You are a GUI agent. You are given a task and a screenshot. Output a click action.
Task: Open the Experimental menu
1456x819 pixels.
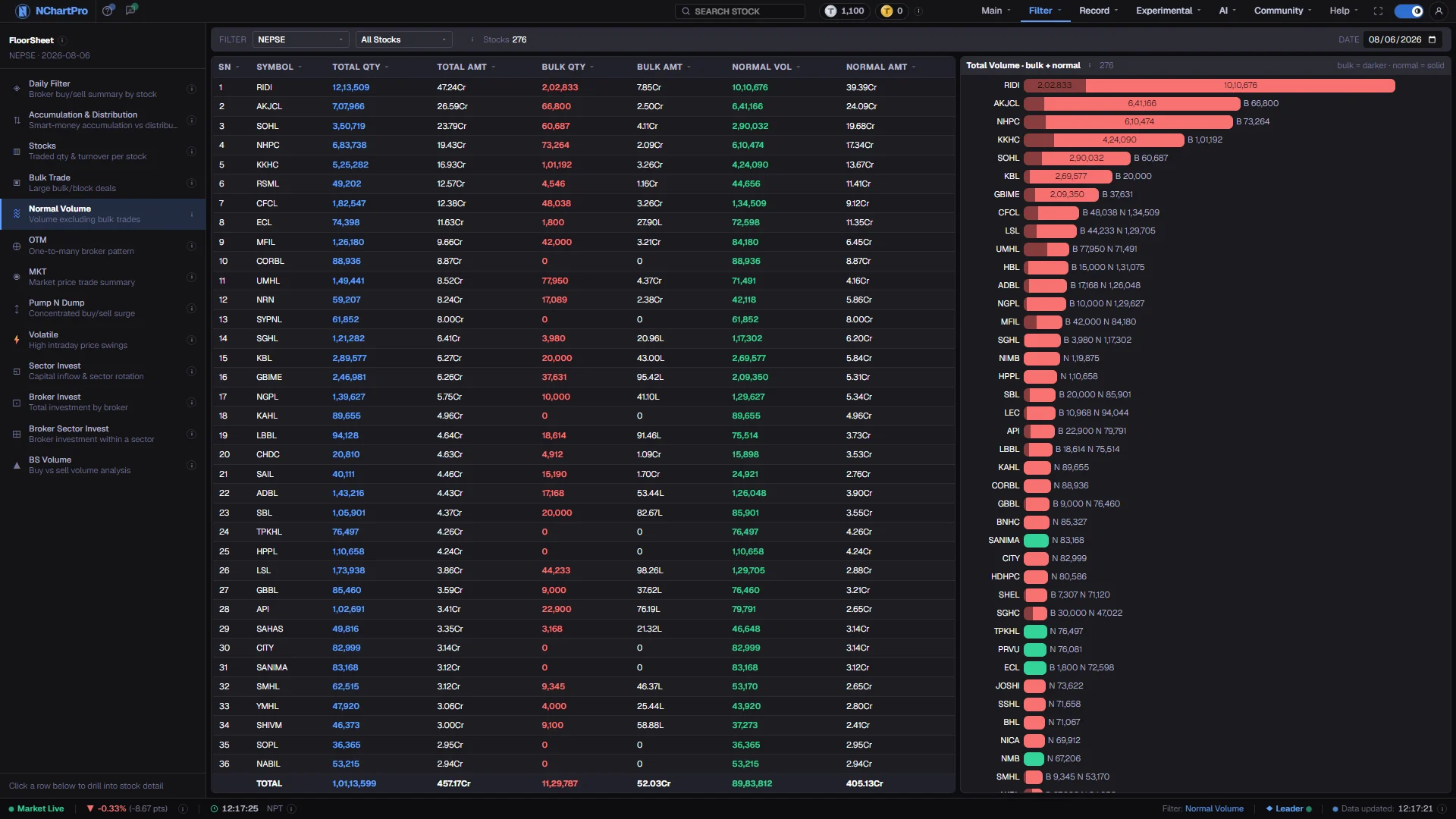(x=1169, y=11)
